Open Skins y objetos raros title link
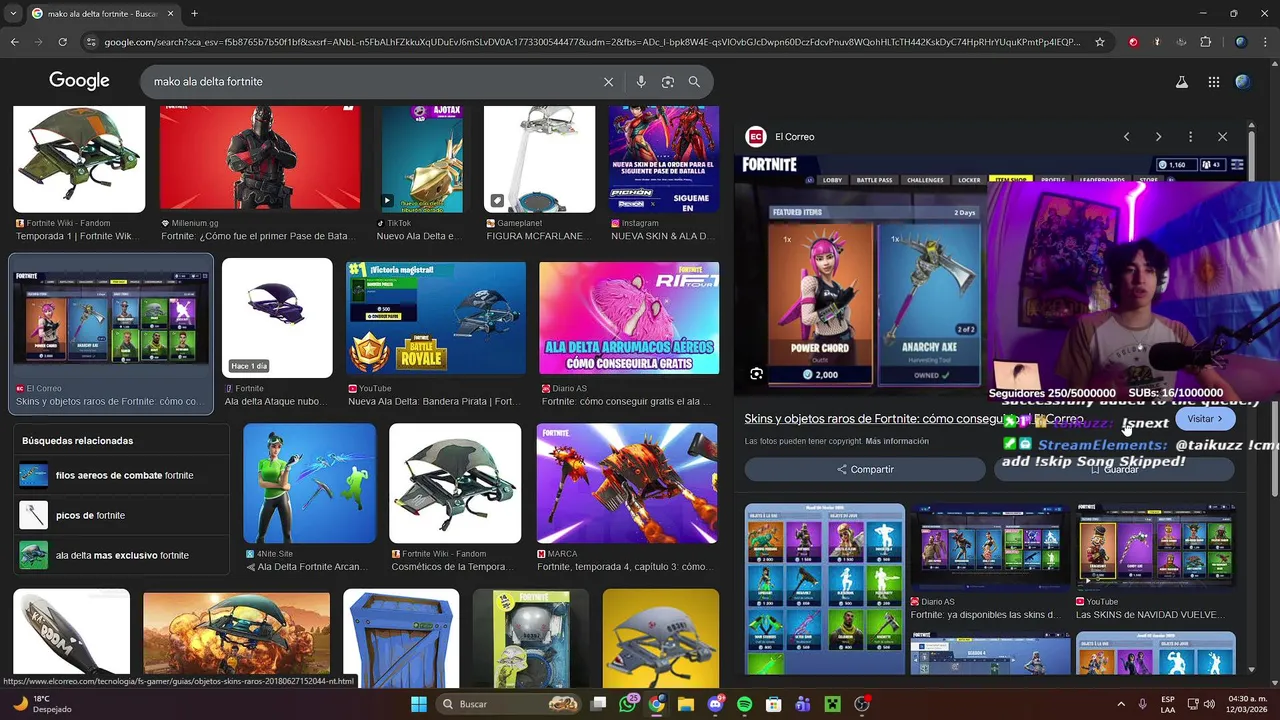The height and width of the screenshot is (720, 1280). [913, 419]
